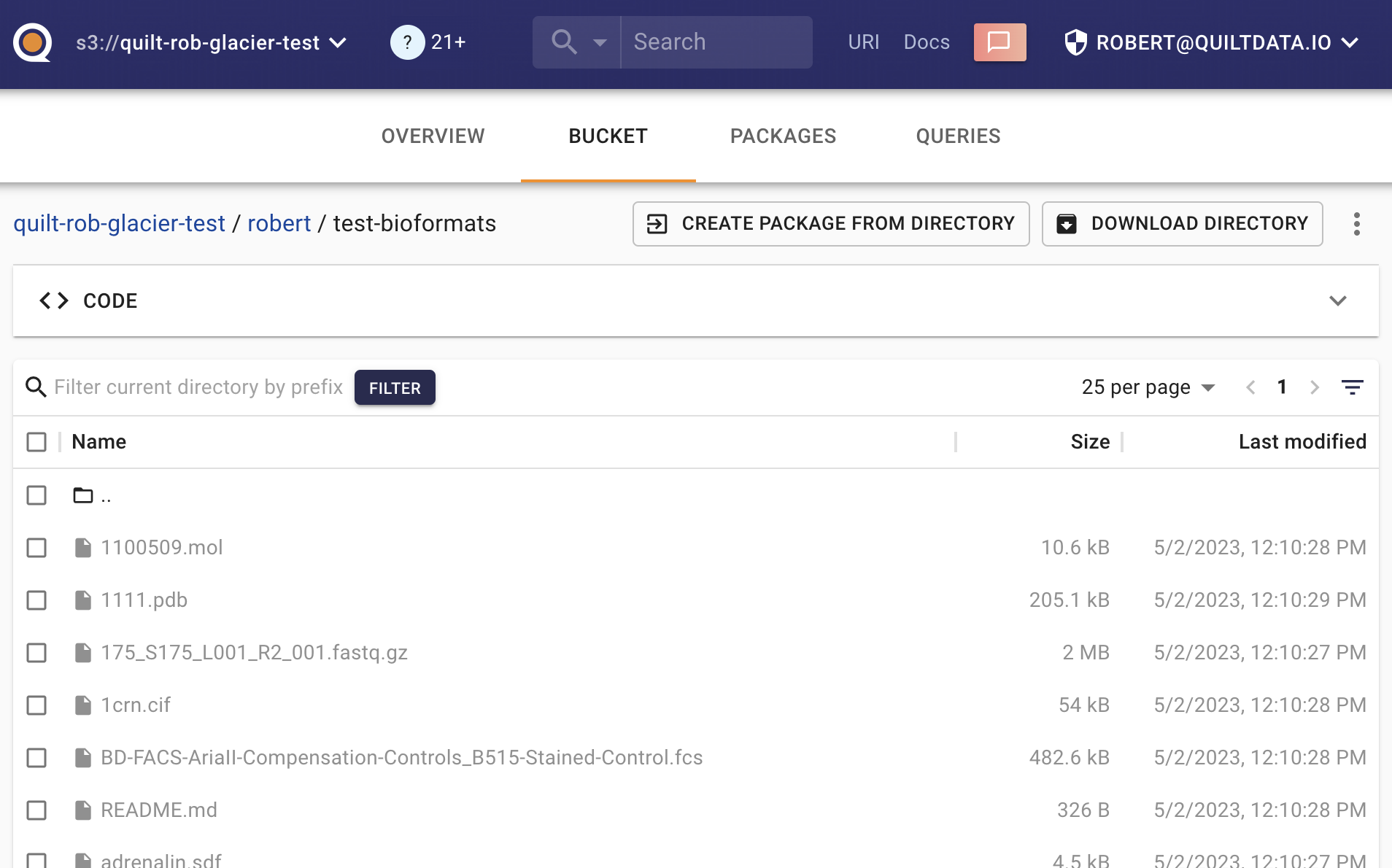Click the help question mark icon
The width and height of the screenshot is (1392, 868).
(407, 42)
